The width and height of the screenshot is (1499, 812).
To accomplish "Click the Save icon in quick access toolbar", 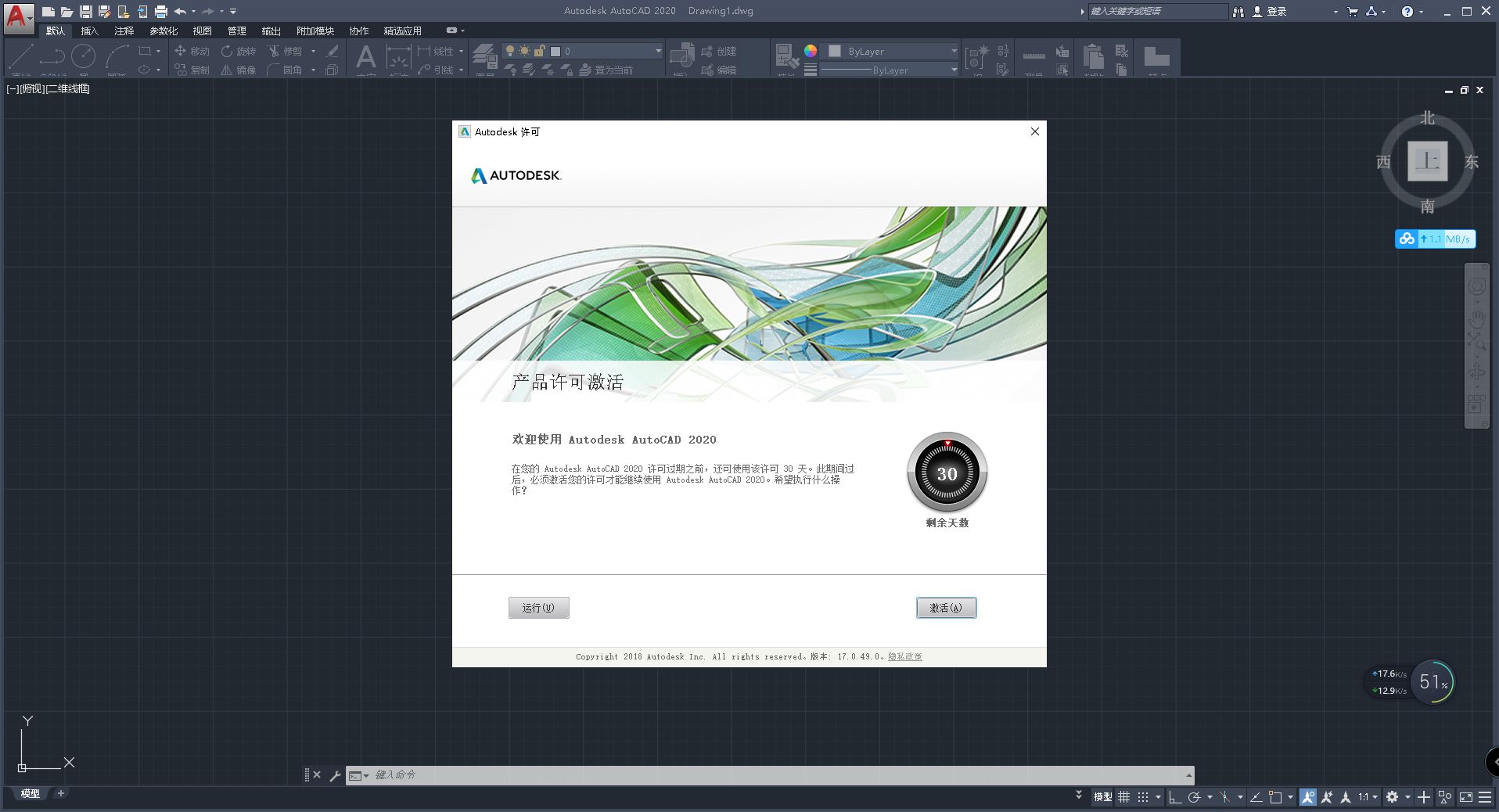I will [x=86, y=12].
